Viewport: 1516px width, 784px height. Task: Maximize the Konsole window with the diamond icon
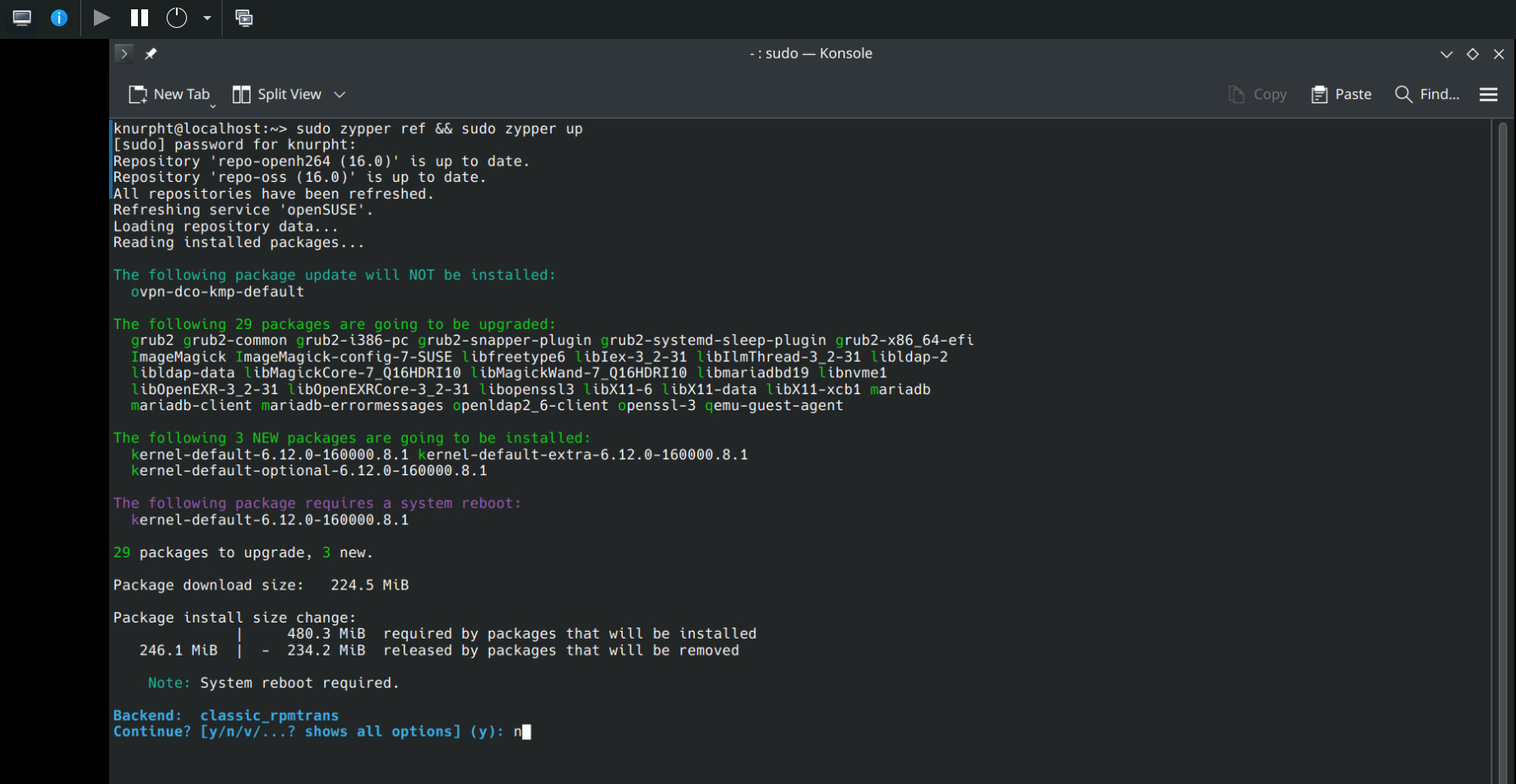pyautogui.click(x=1473, y=53)
